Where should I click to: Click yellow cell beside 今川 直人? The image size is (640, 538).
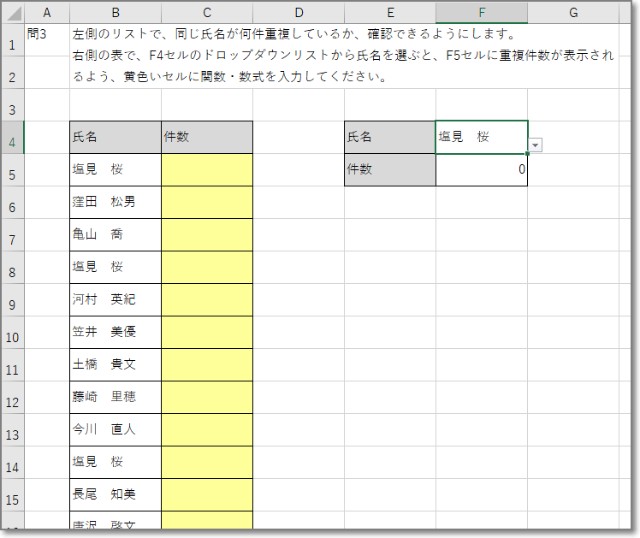coord(206,430)
